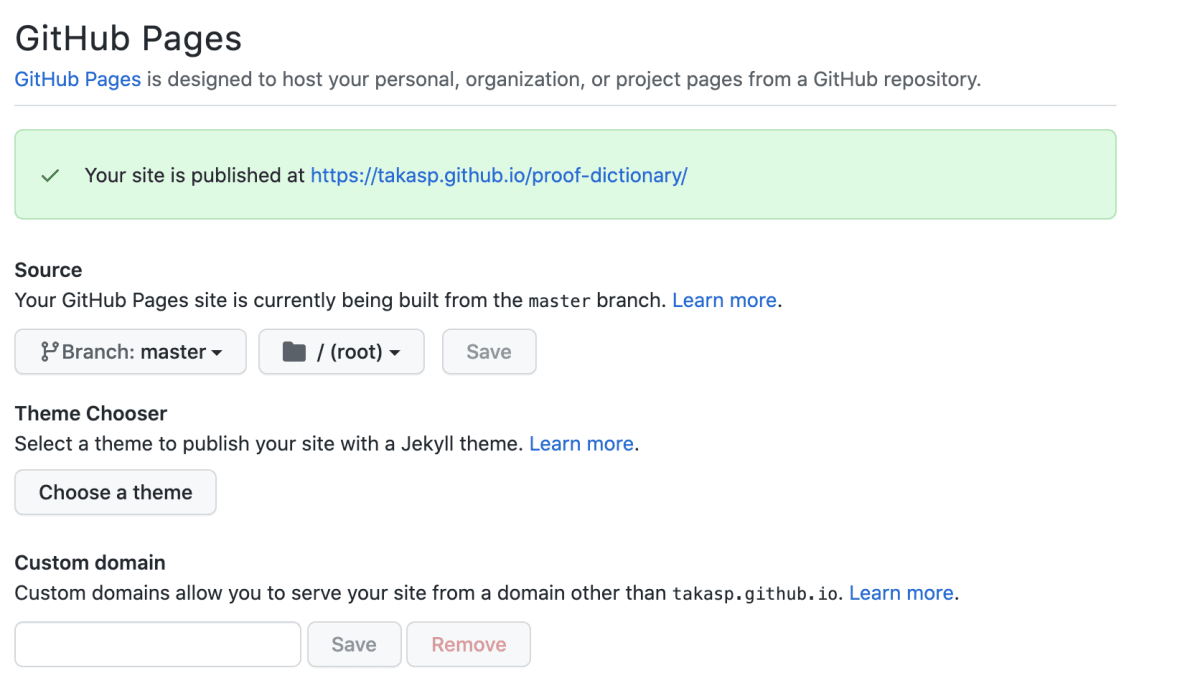Click Save button beside custom domain field

[x=354, y=644]
